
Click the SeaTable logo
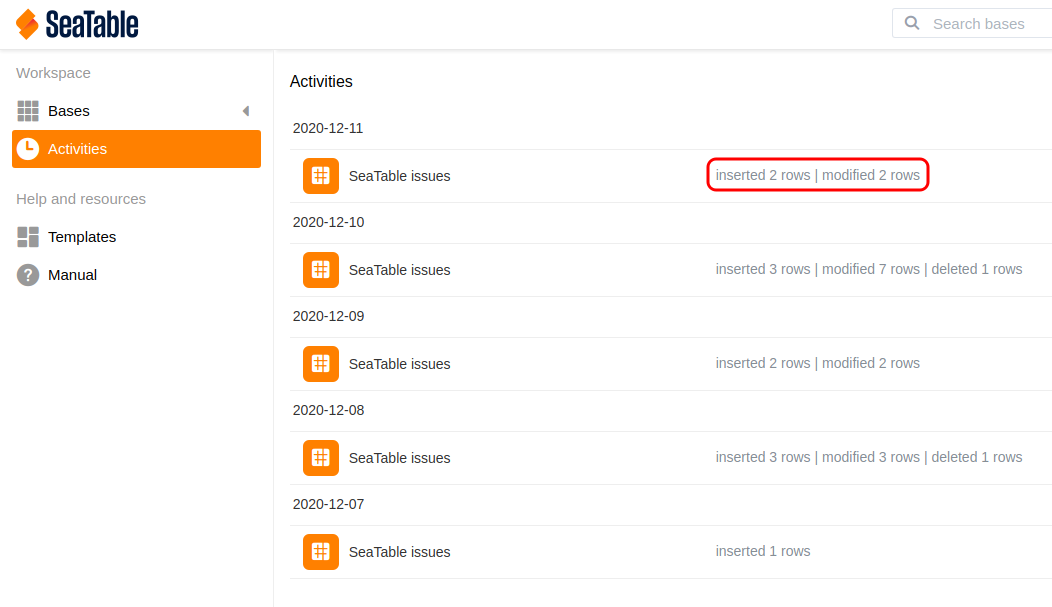pos(77,24)
